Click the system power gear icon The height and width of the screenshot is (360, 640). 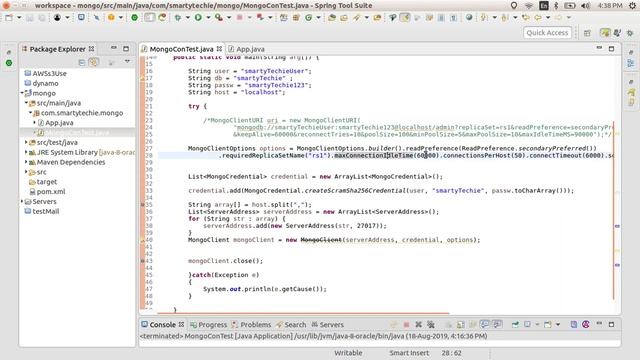(632, 5)
